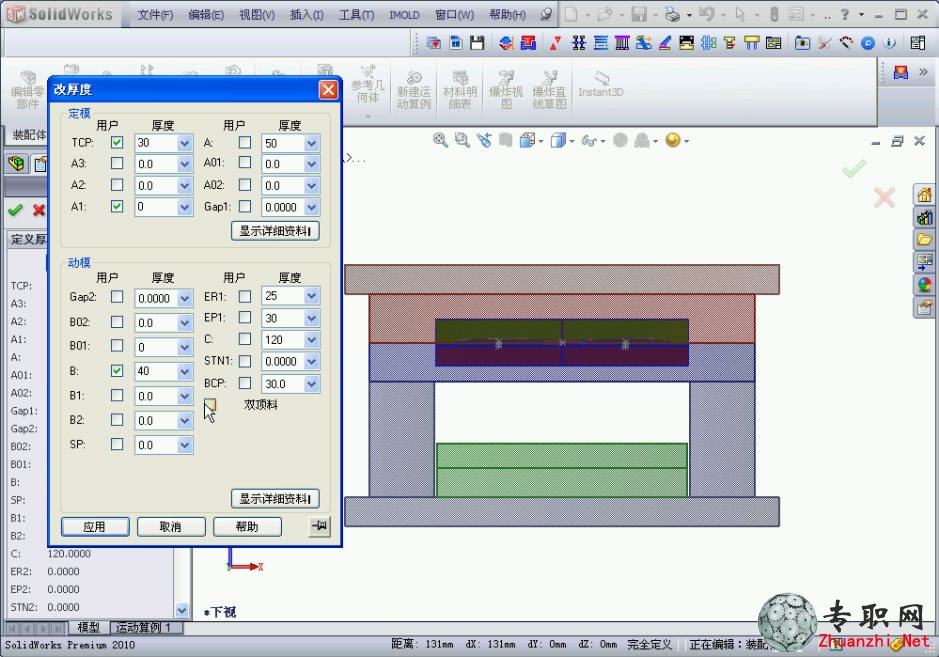Open the Appearances color ball icon in task pane
939x657 pixels.
pos(924,284)
